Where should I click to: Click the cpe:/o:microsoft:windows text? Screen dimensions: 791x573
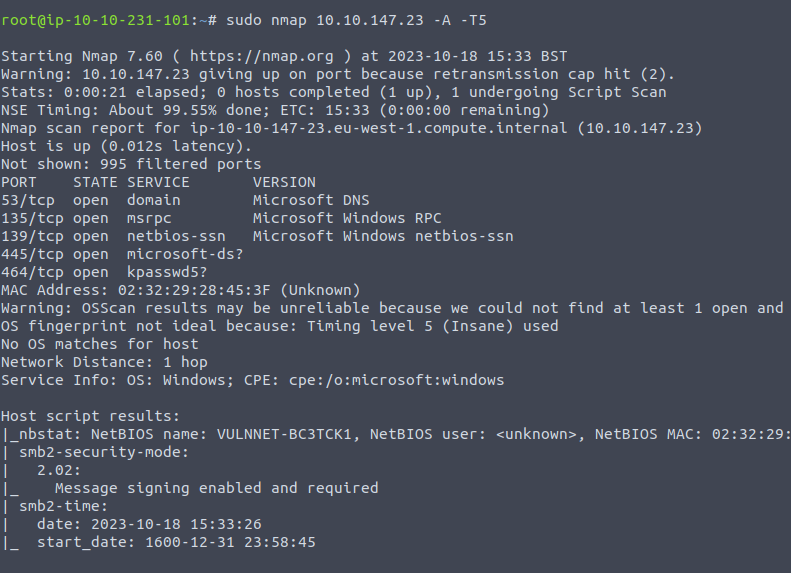click(x=397, y=380)
